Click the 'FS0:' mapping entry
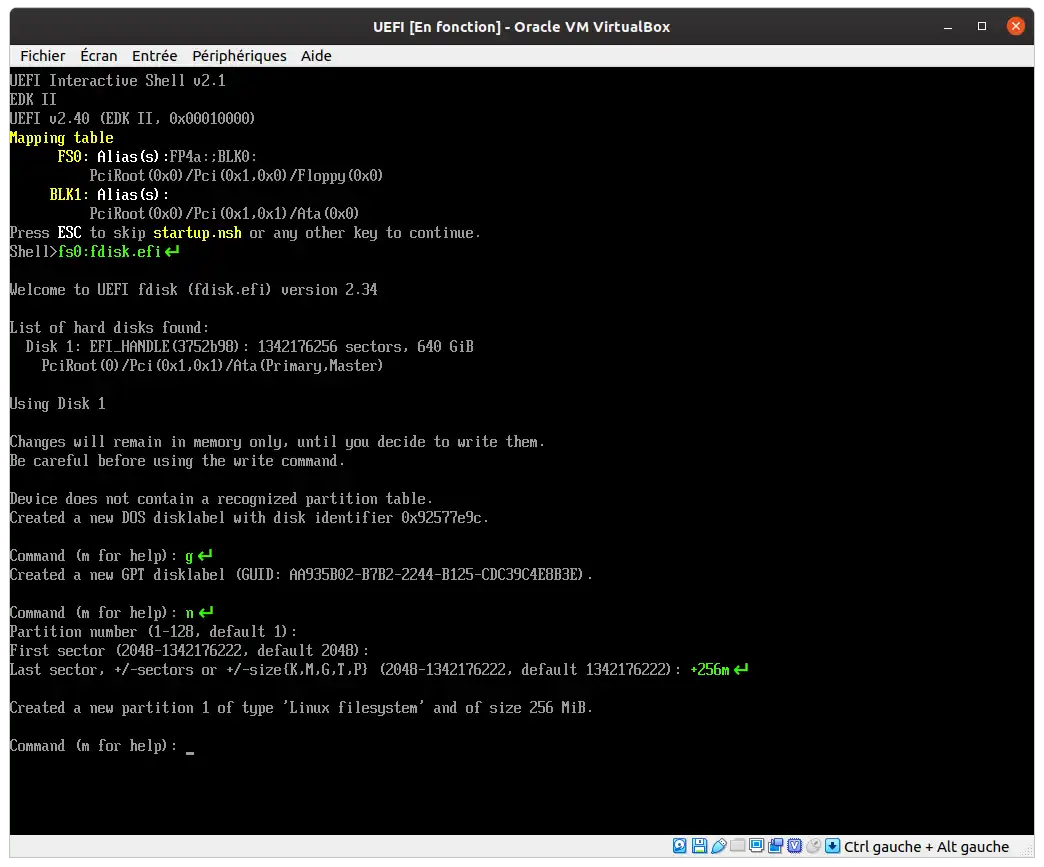This screenshot has width=1044, height=867. click(x=73, y=156)
